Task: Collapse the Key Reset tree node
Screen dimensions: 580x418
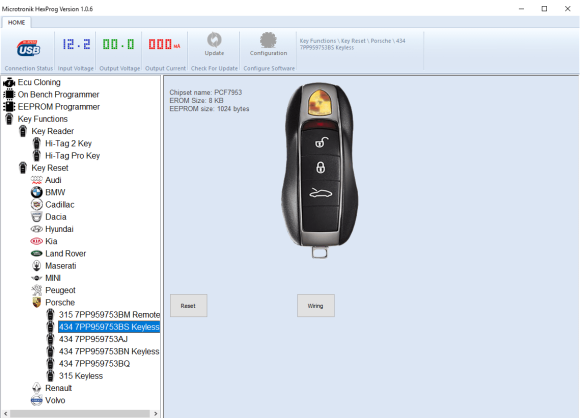Action: [x=50, y=168]
